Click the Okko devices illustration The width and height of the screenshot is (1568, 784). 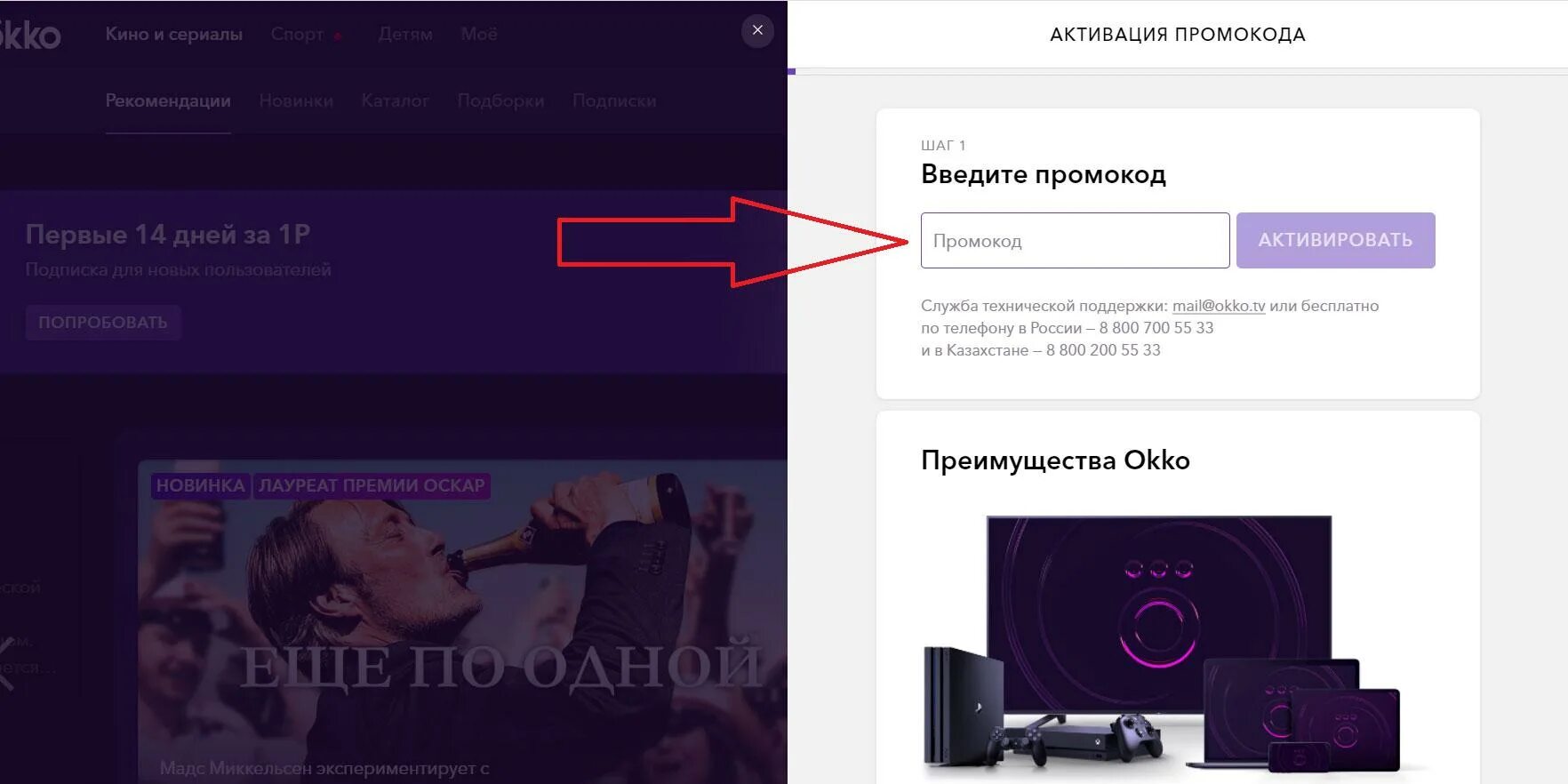tap(1162, 644)
